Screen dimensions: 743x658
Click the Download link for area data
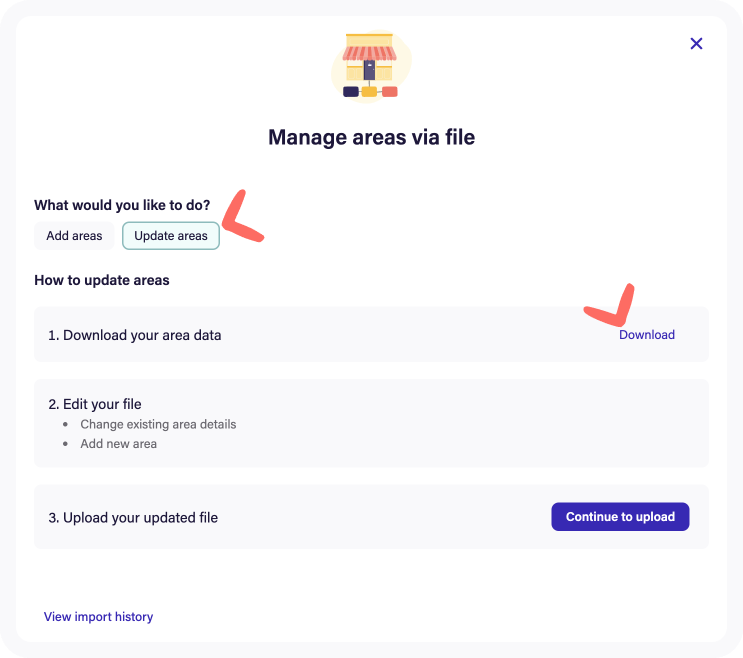(x=646, y=334)
